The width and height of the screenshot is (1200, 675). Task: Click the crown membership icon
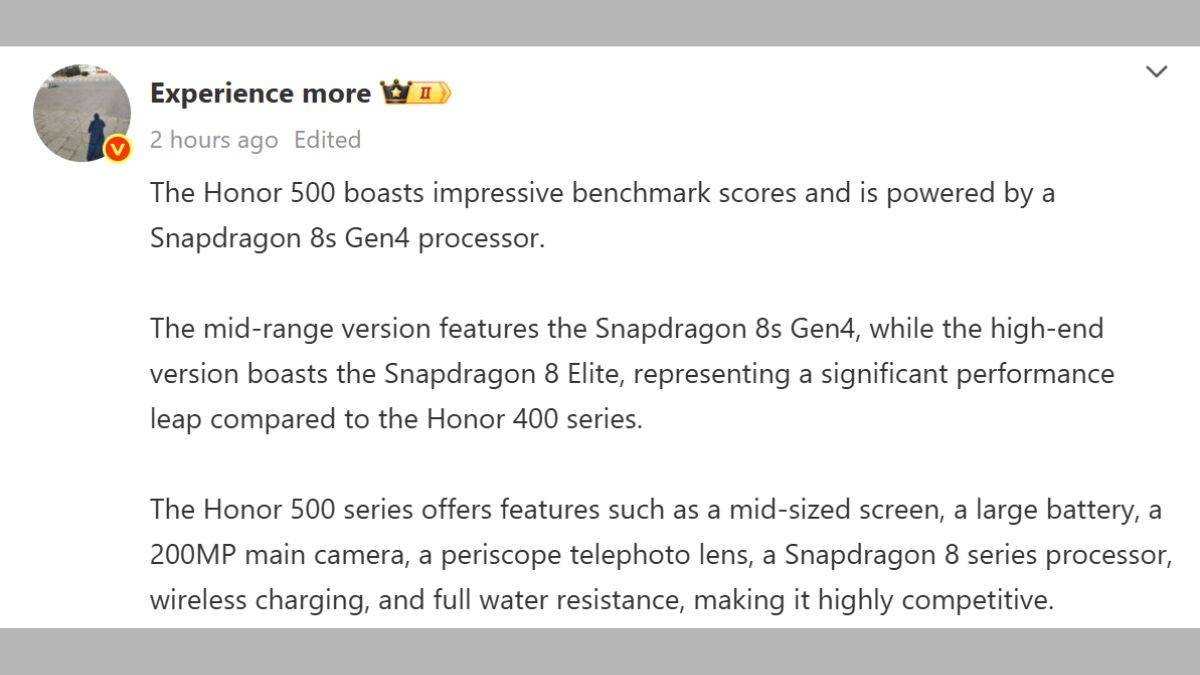pos(395,93)
